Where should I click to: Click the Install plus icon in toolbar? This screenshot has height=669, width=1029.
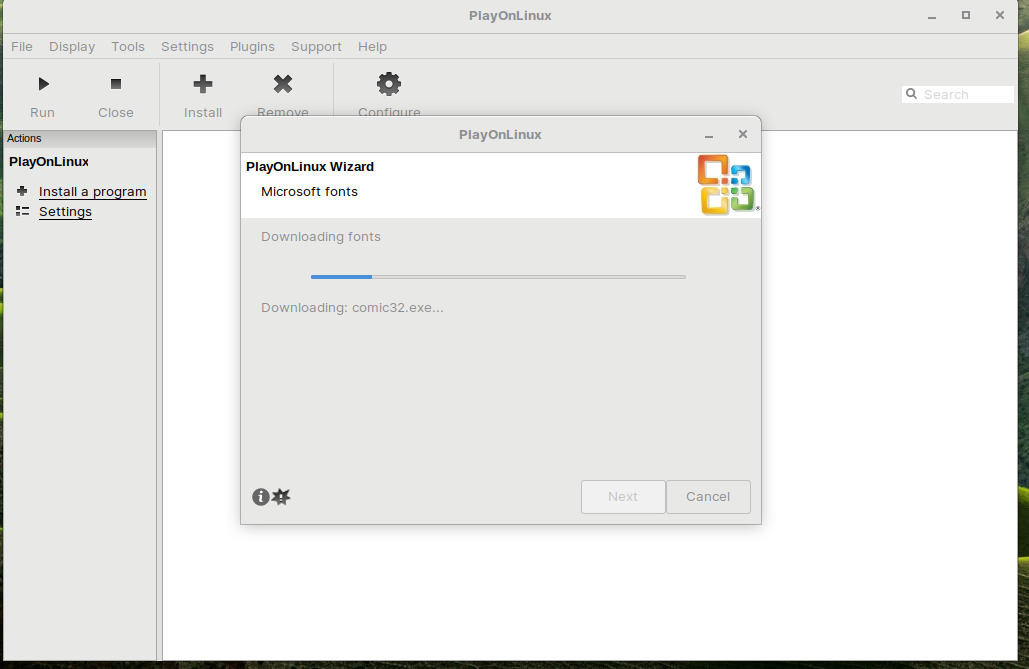tap(203, 84)
